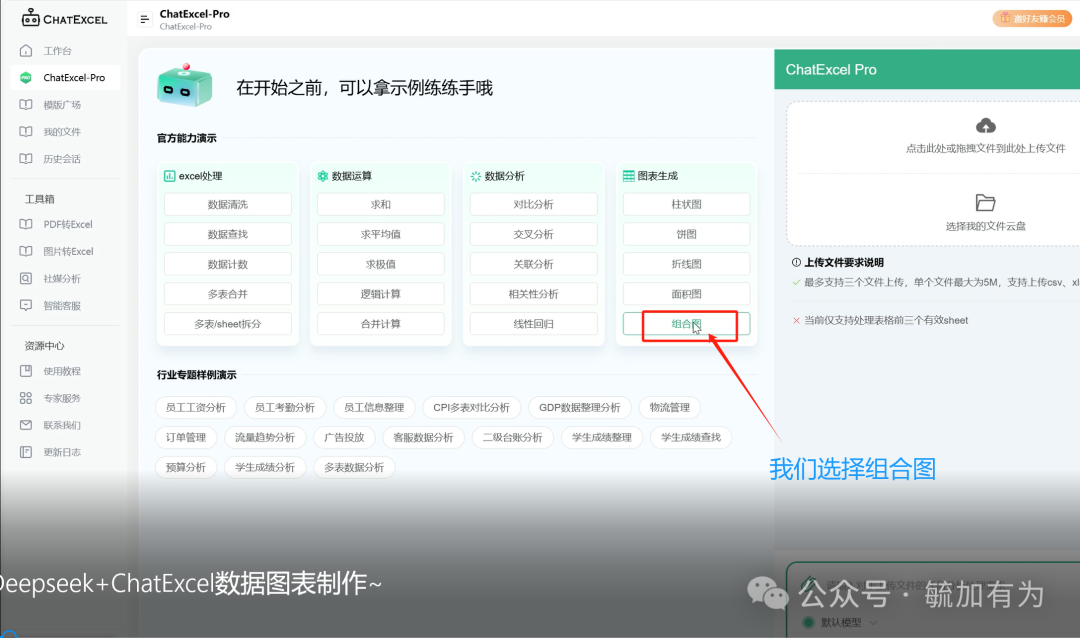Click the 数据分析 category icon

[475, 176]
